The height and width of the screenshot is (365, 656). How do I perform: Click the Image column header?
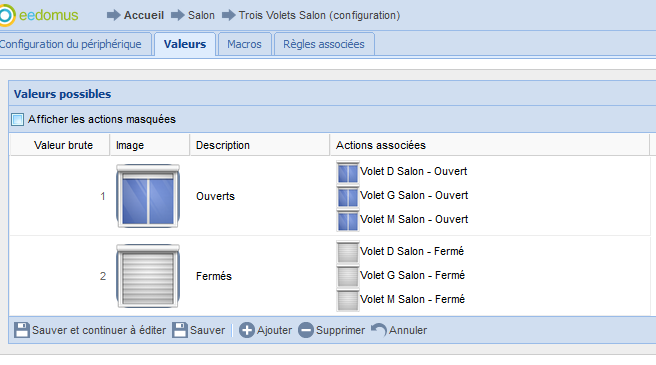tap(150, 145)
